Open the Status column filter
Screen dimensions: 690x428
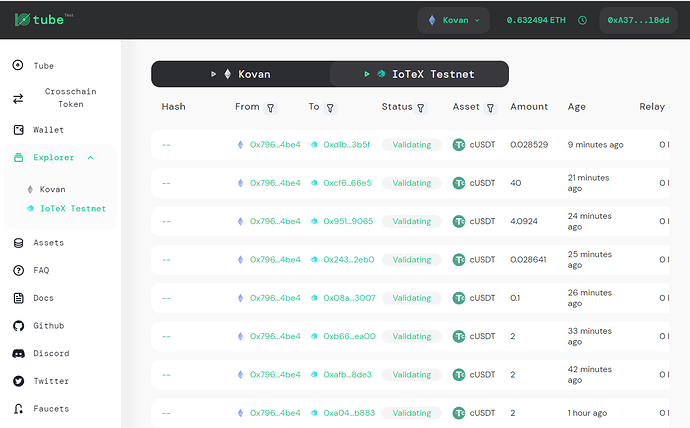point(421,108)
